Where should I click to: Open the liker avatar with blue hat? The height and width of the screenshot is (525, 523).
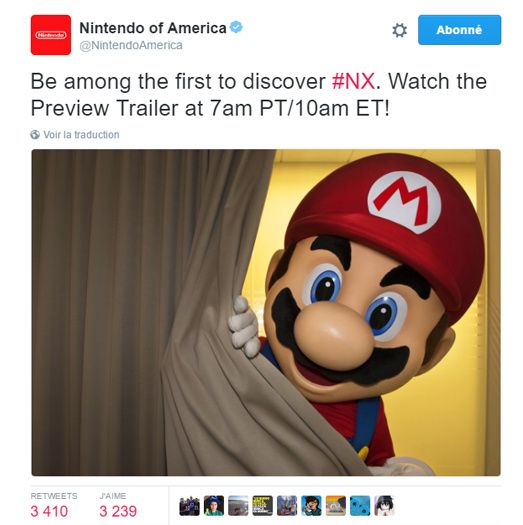pos(214,506)
